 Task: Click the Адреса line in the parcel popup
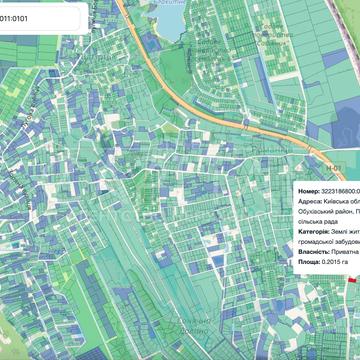pyautogui.click(x=329, y=212)
